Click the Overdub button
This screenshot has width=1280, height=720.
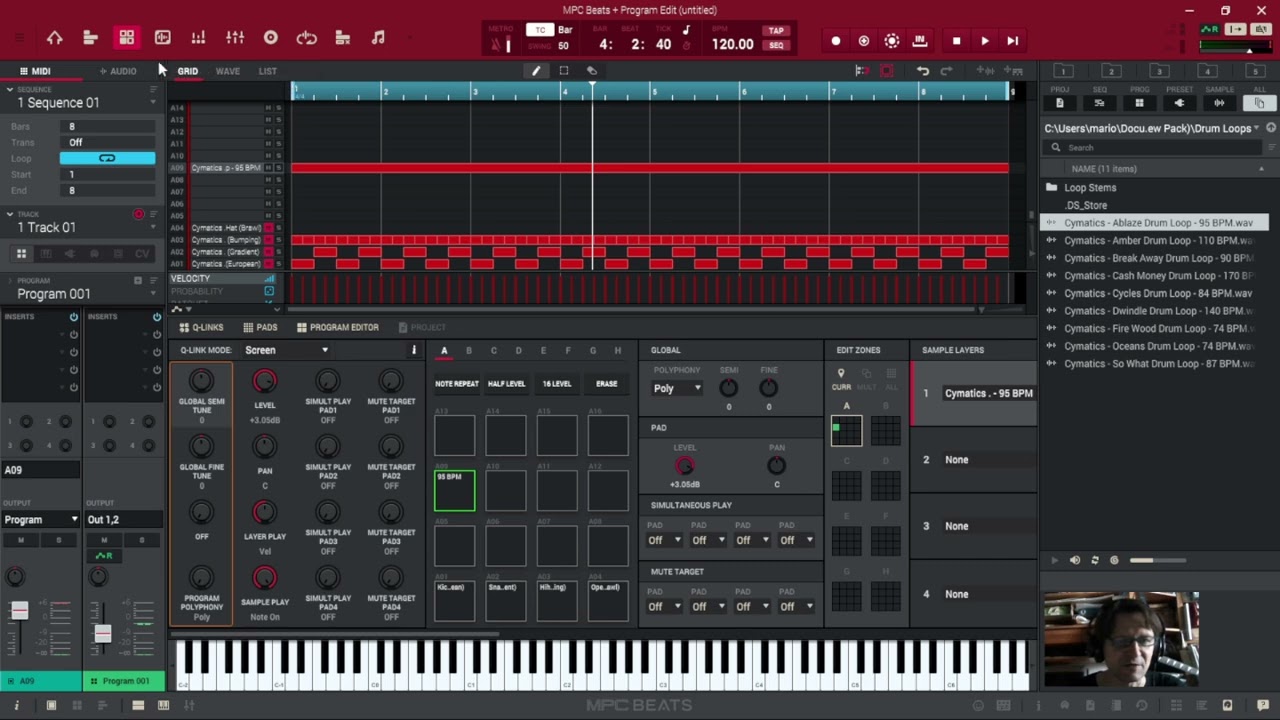click(x=864, y=41)
